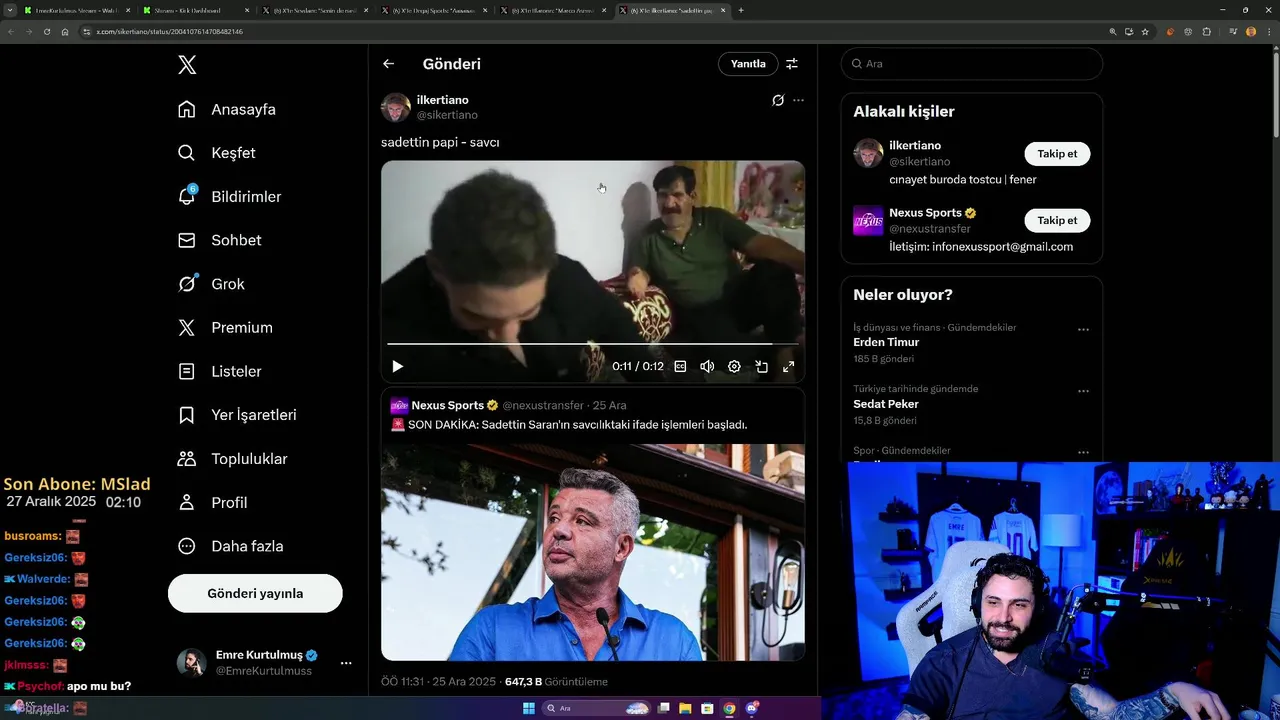The image size is (1280, 720).
Task: Click the Gönderi yayınla button
Action: (x=255, y=593)
